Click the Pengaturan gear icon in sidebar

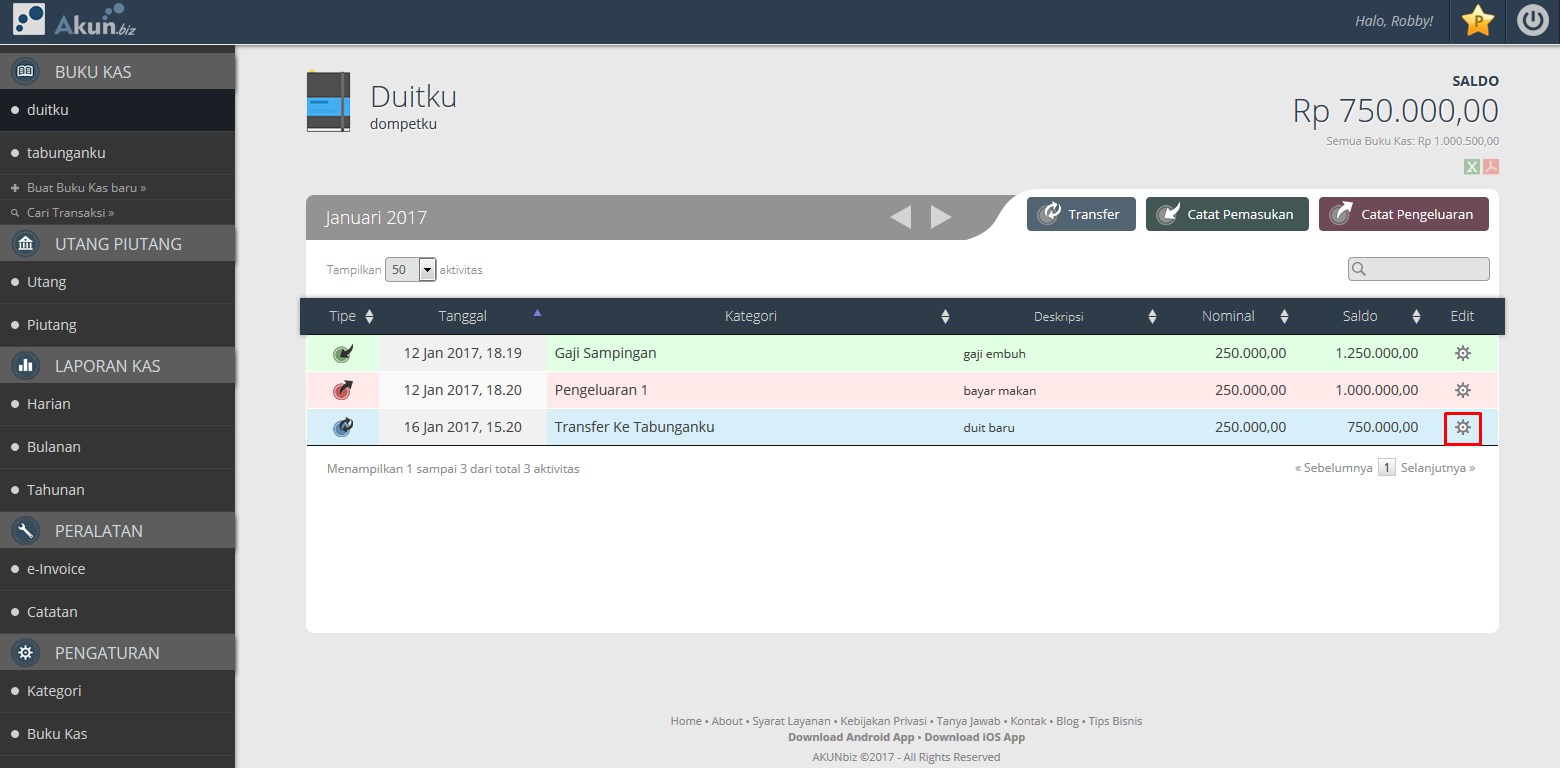(x=26, y=652)
